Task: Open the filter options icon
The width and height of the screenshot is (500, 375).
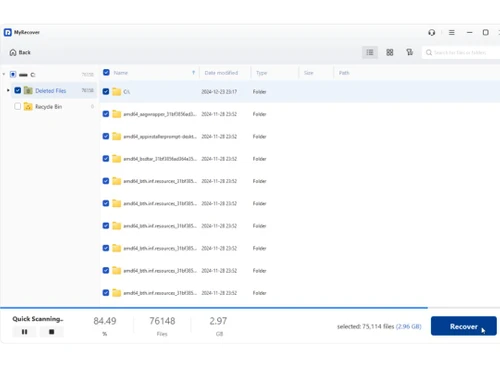Action: (x=410, y=52)
